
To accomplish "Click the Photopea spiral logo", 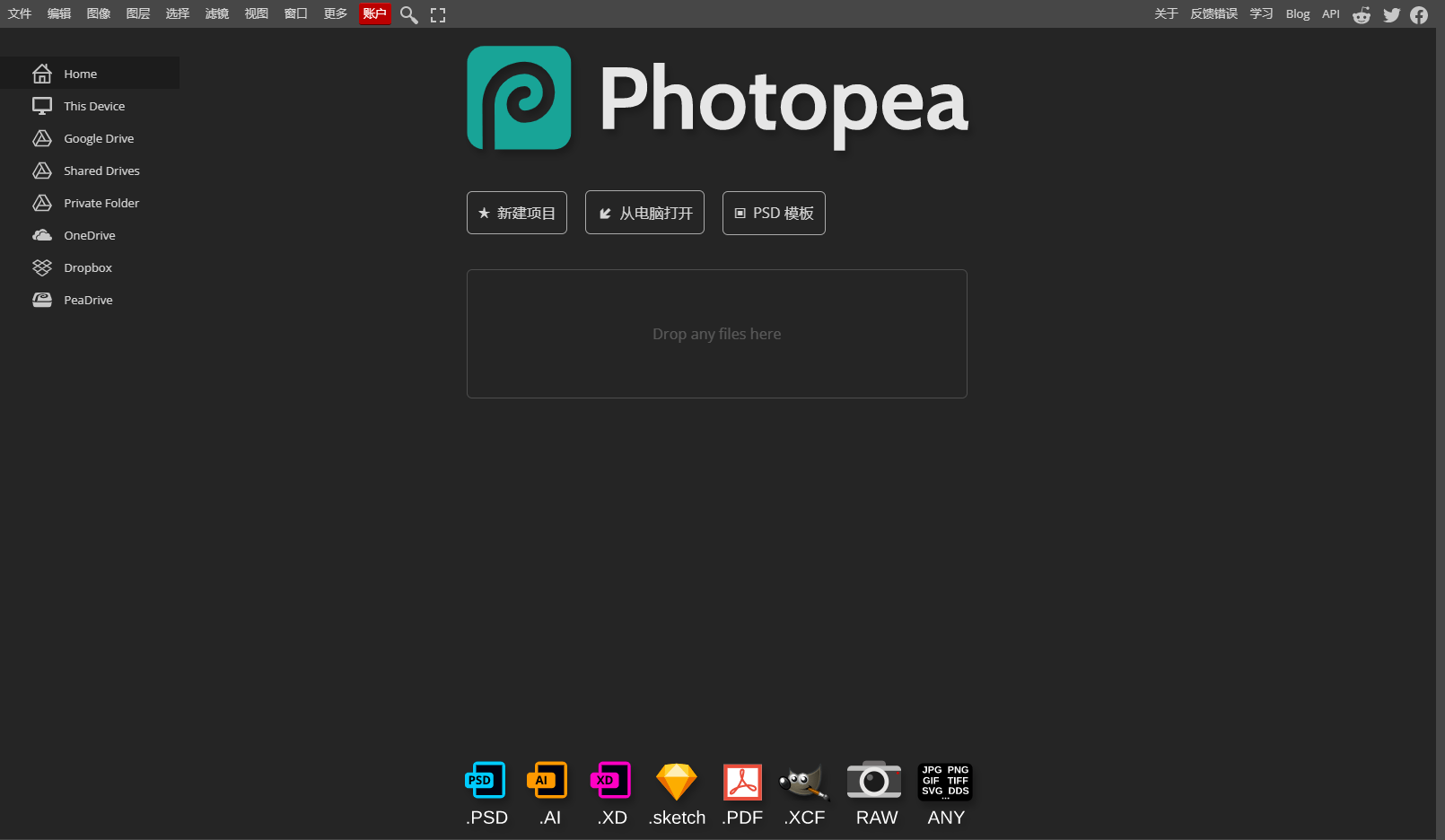I will 519,98.
